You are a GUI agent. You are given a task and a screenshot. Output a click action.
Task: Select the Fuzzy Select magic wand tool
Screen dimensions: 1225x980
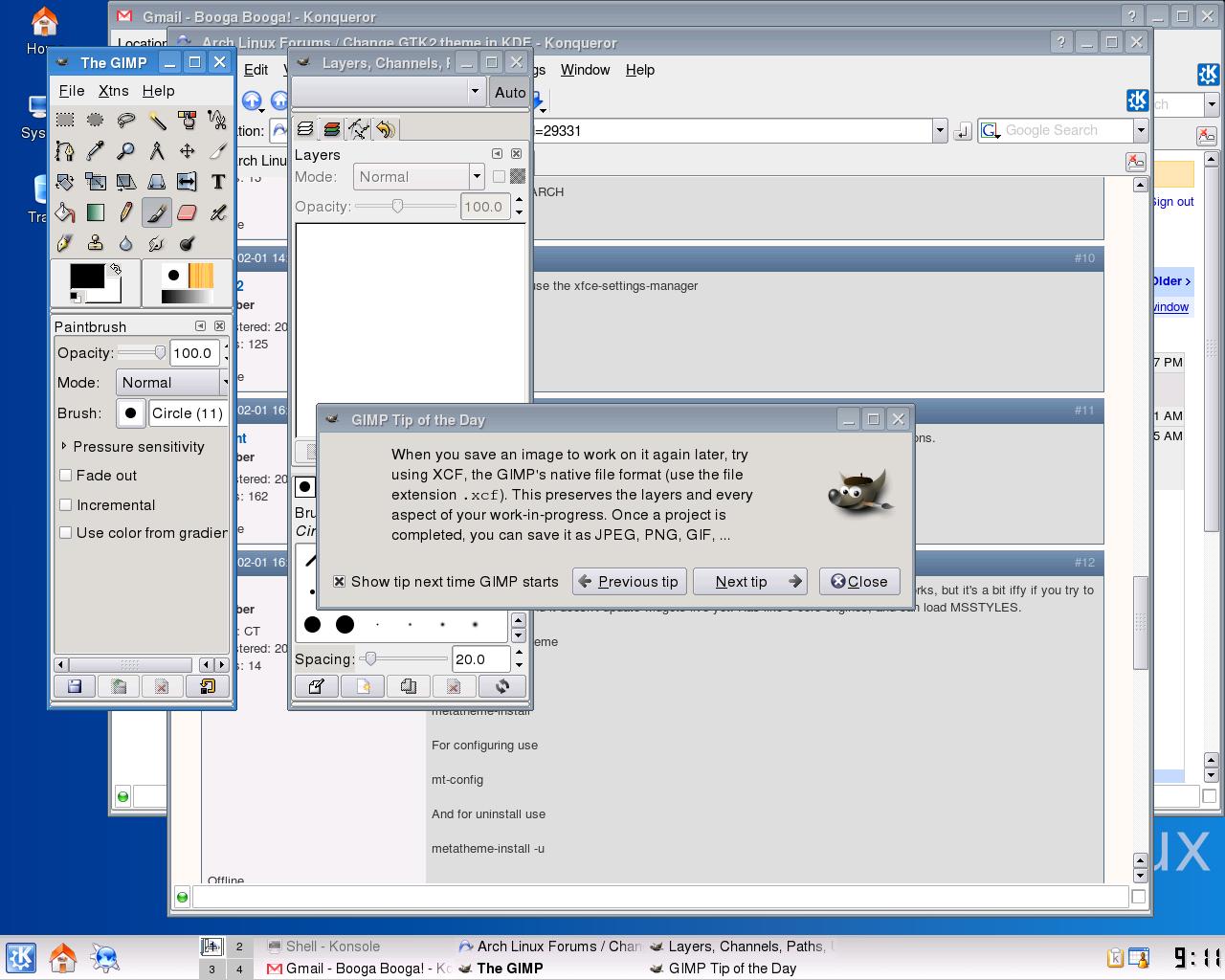pos(157,120)
